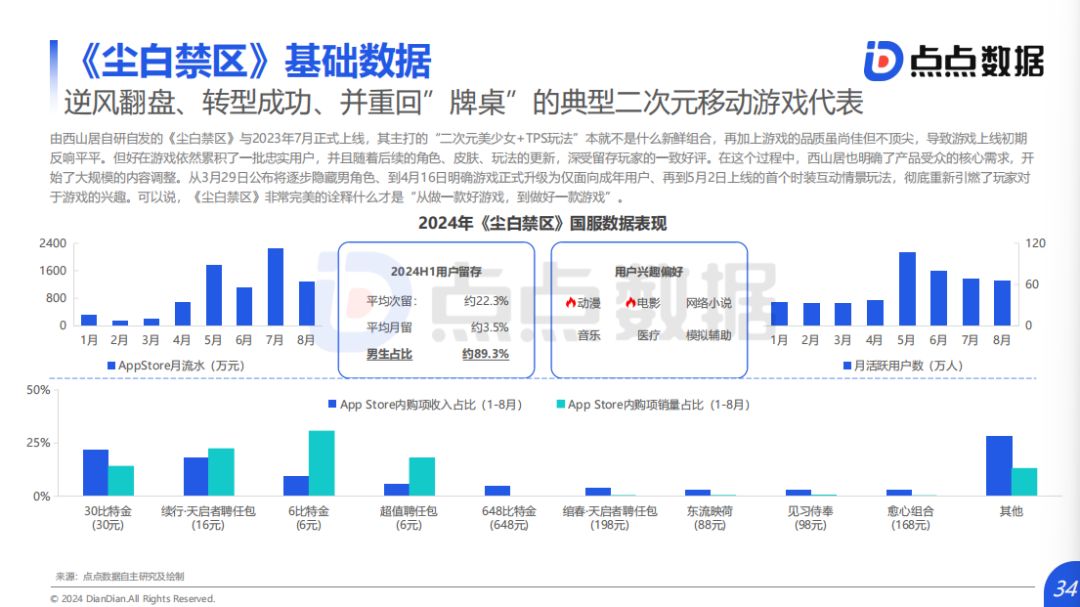Click the flame icon beside 动漫
The height and width of the screenshot is (607, 1080).
click(x=570, y=302)
